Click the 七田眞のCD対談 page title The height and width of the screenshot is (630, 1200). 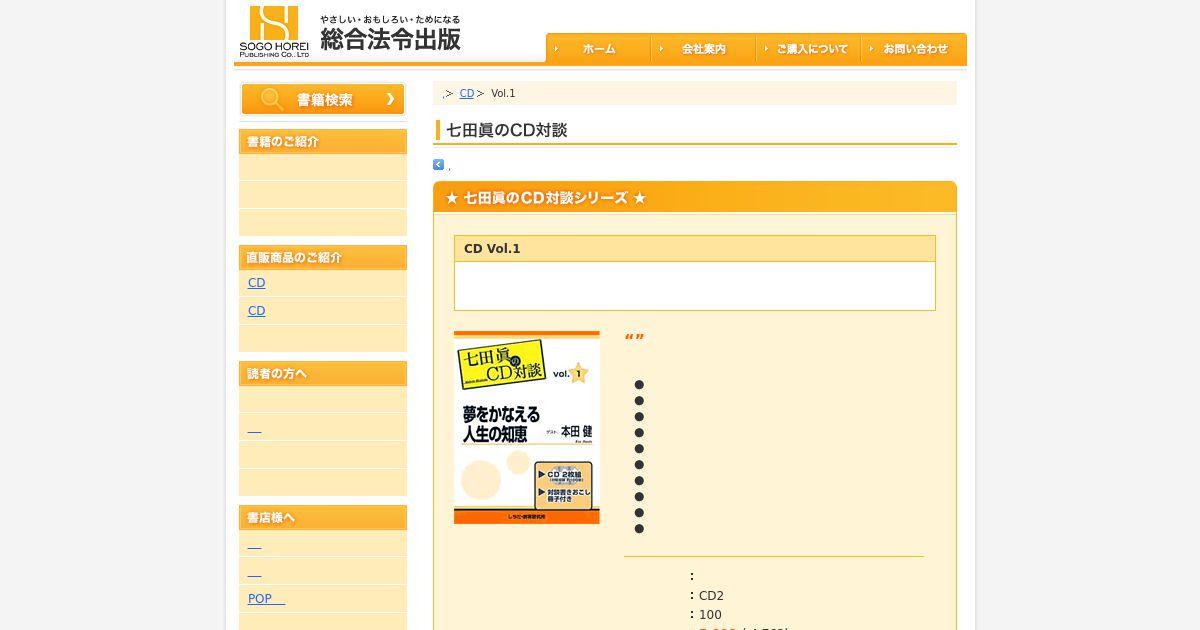tap(507, 130)
